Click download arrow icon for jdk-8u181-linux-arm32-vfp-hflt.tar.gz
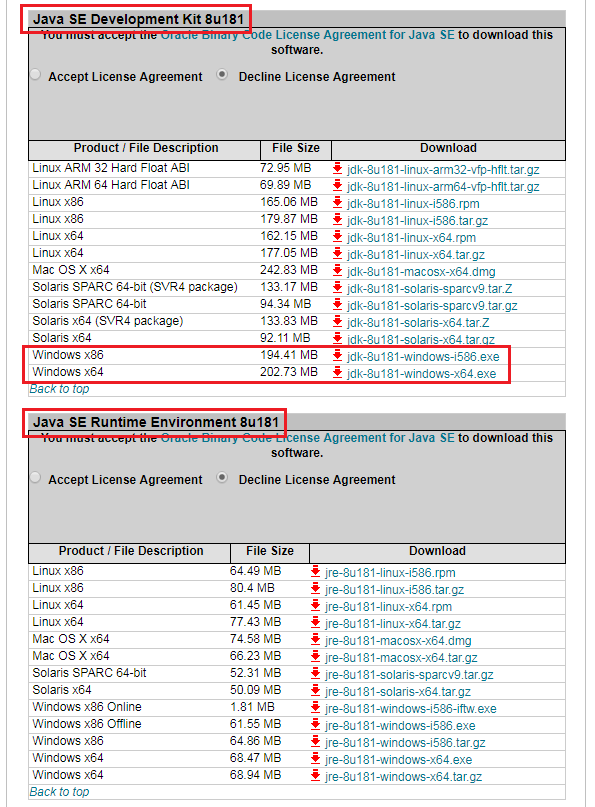The image size is (595, 807). [338, 168]
